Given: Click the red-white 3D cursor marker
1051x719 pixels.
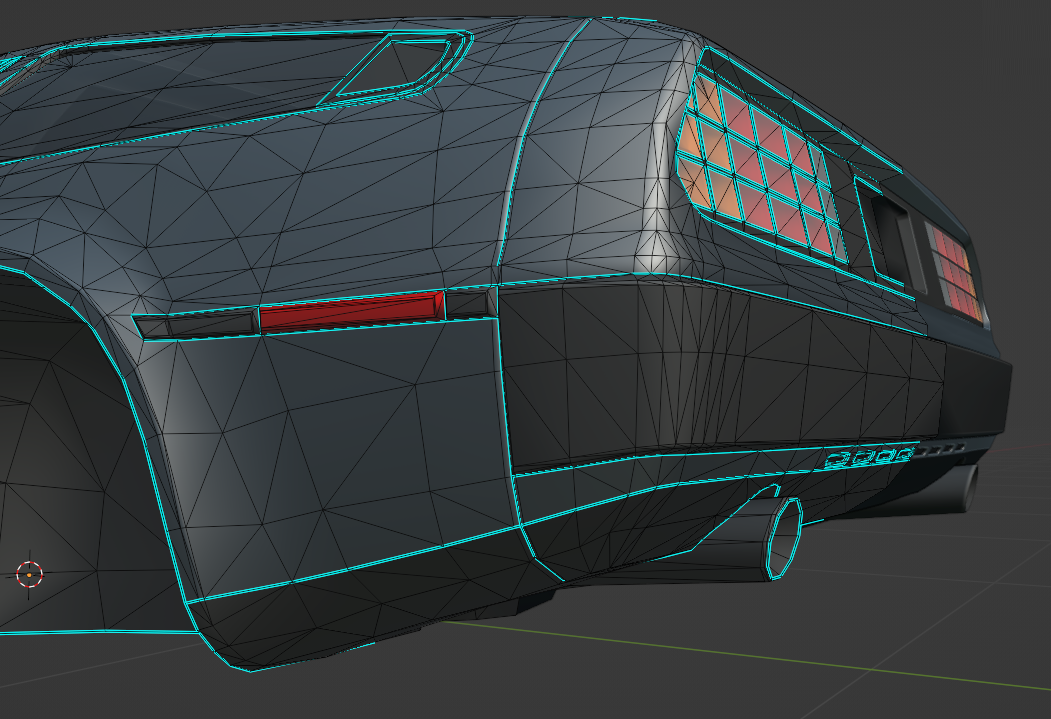Looking at the screenshot, I should [x=29, y=574].
